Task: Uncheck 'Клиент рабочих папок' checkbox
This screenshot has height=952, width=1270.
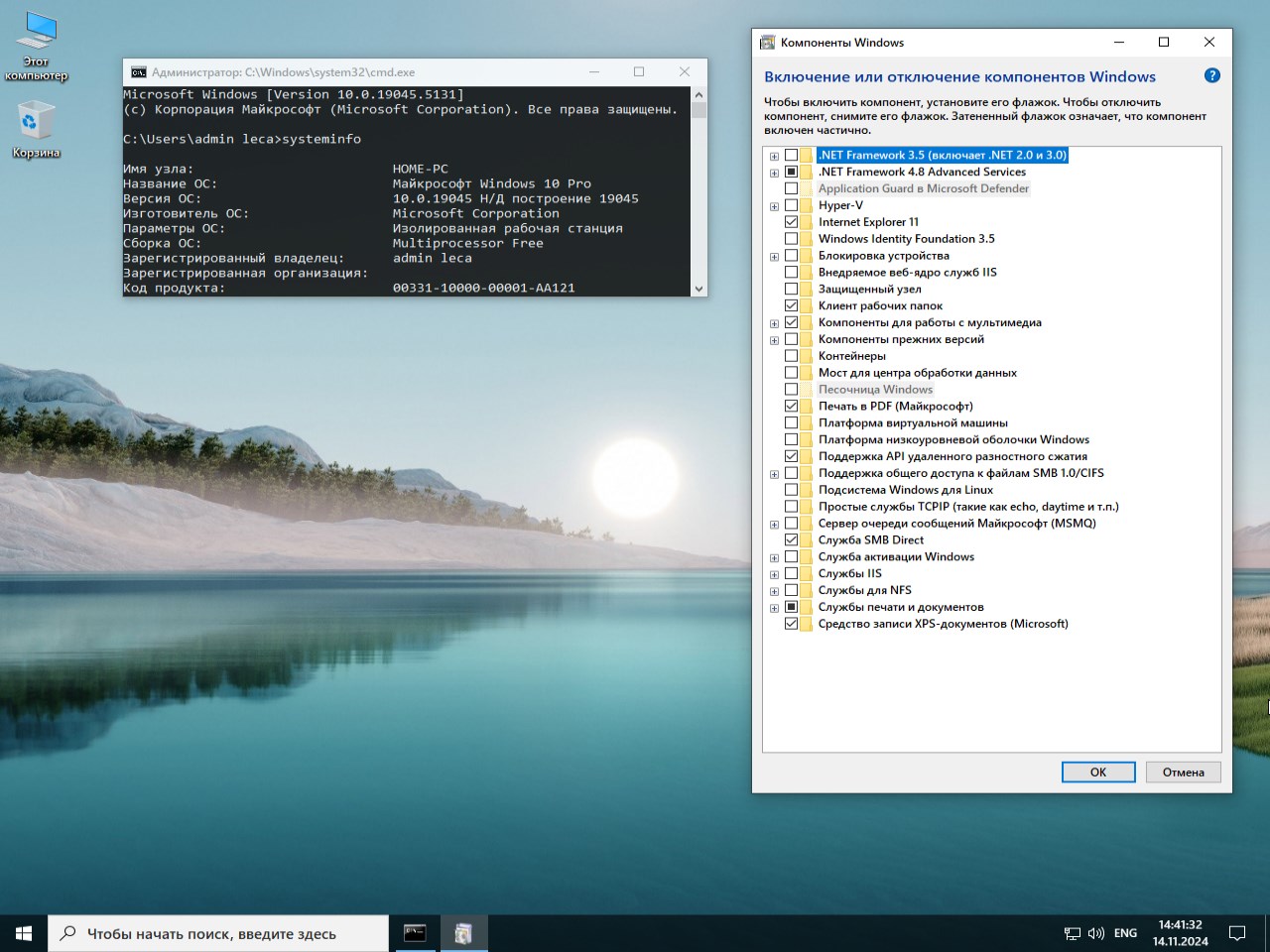Action: (791, 305)
